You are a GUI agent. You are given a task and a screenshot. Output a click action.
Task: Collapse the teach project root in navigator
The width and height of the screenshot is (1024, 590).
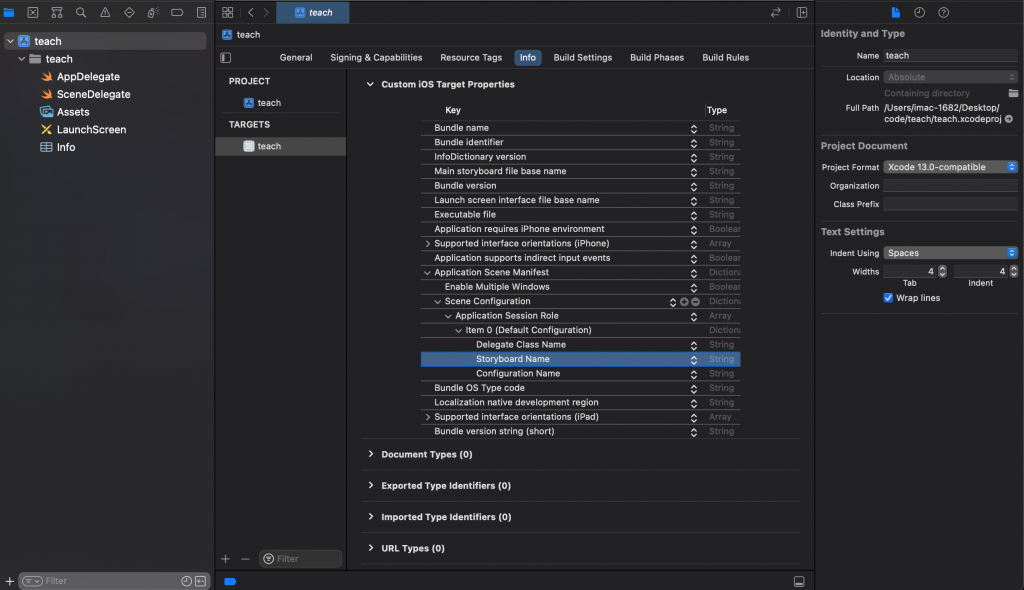point(10,41)
